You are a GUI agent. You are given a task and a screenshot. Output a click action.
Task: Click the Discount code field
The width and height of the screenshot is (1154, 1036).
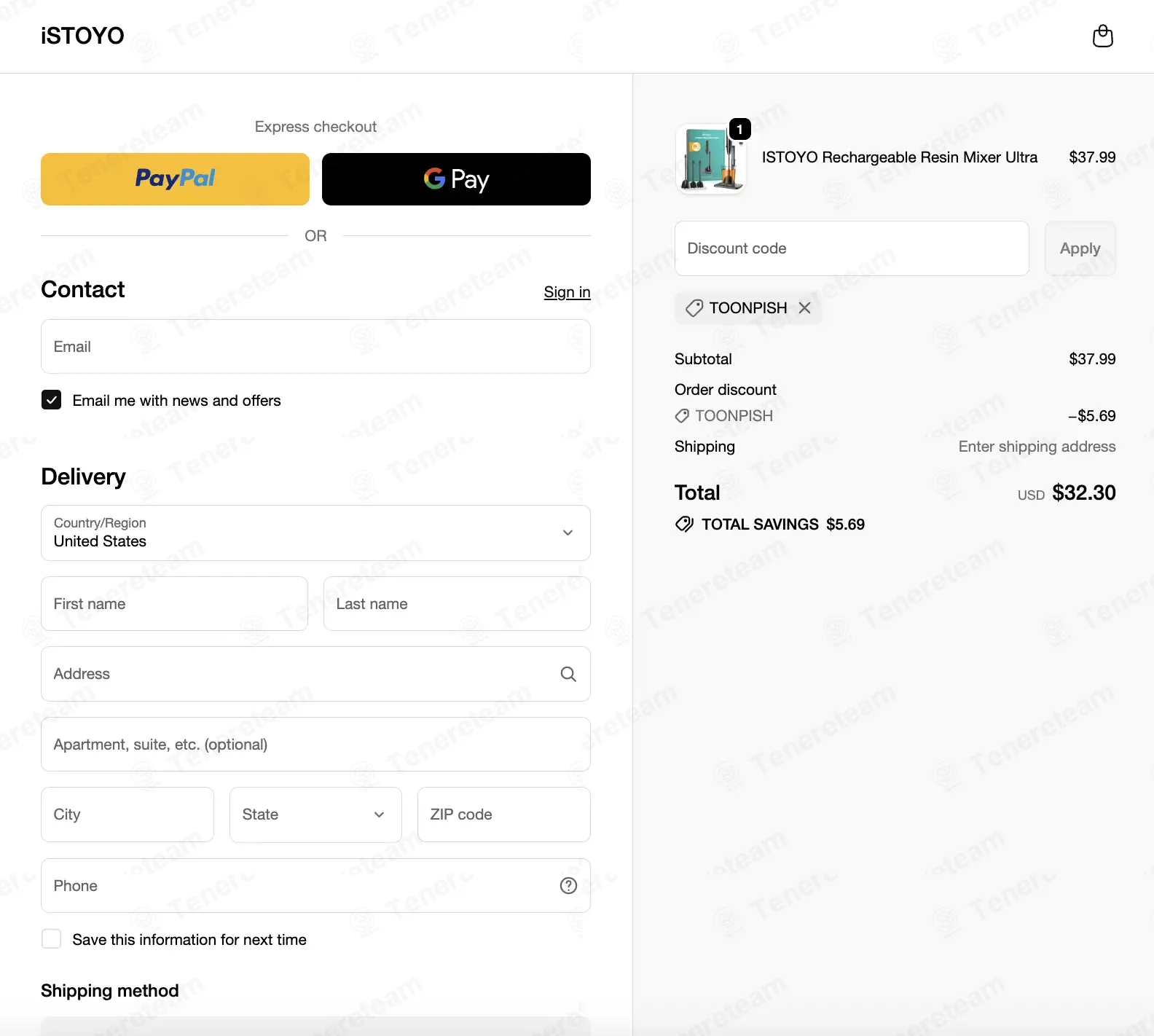pyautogui.click(x=852, y=248)
